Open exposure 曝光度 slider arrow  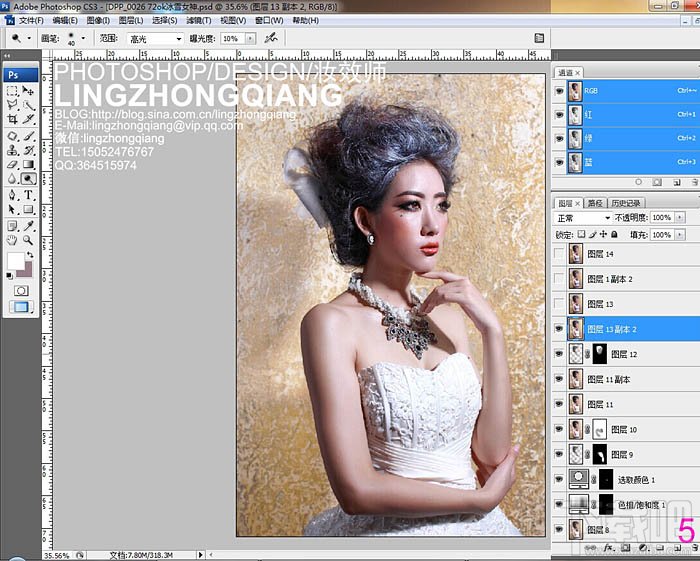[250, 39]
